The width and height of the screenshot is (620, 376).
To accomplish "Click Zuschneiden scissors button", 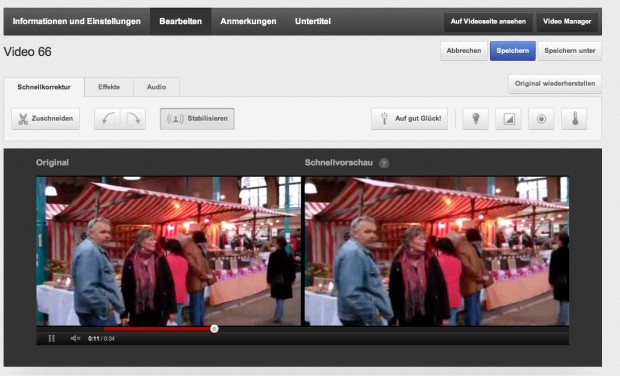I will 45,119.
